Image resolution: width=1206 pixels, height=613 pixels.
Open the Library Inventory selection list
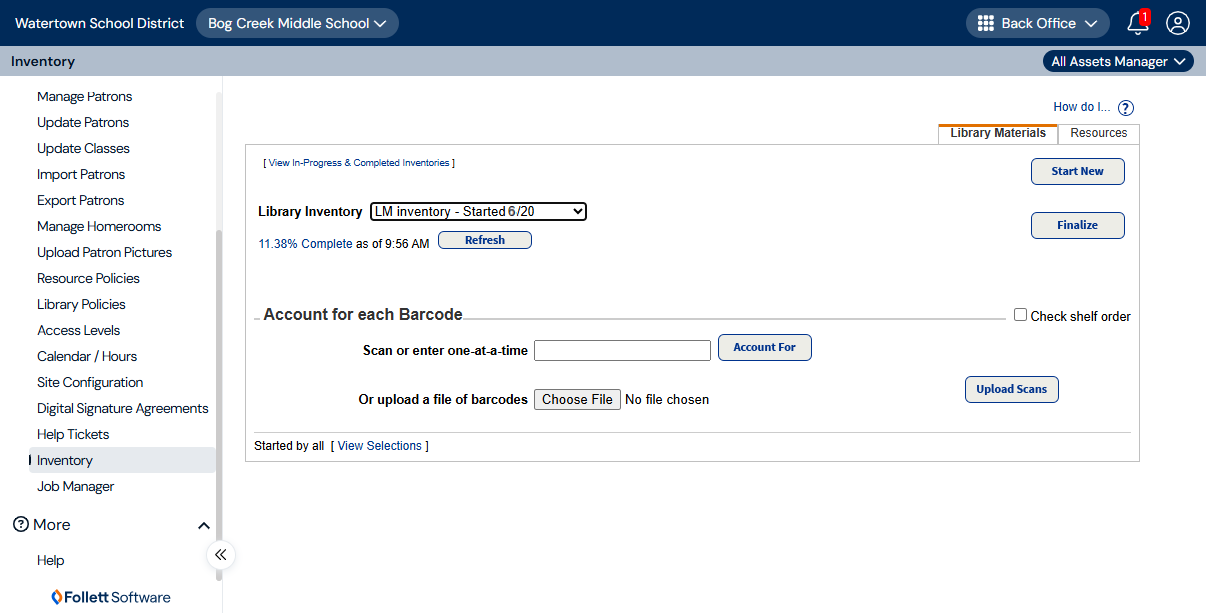[x=478, y=211]
